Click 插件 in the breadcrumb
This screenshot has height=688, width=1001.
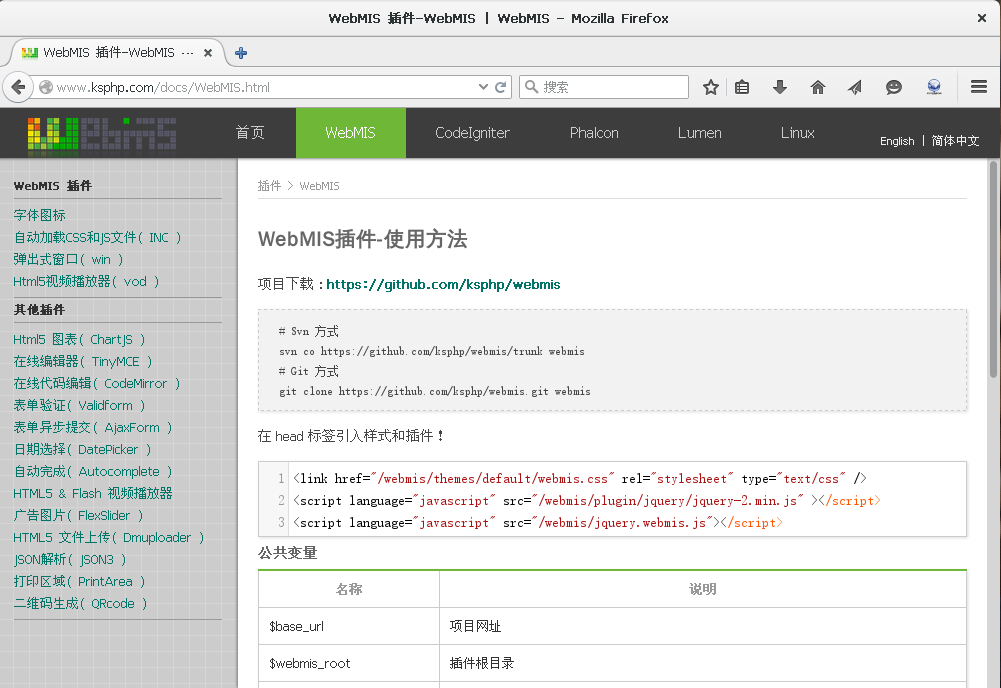click(x=269, y=186)
